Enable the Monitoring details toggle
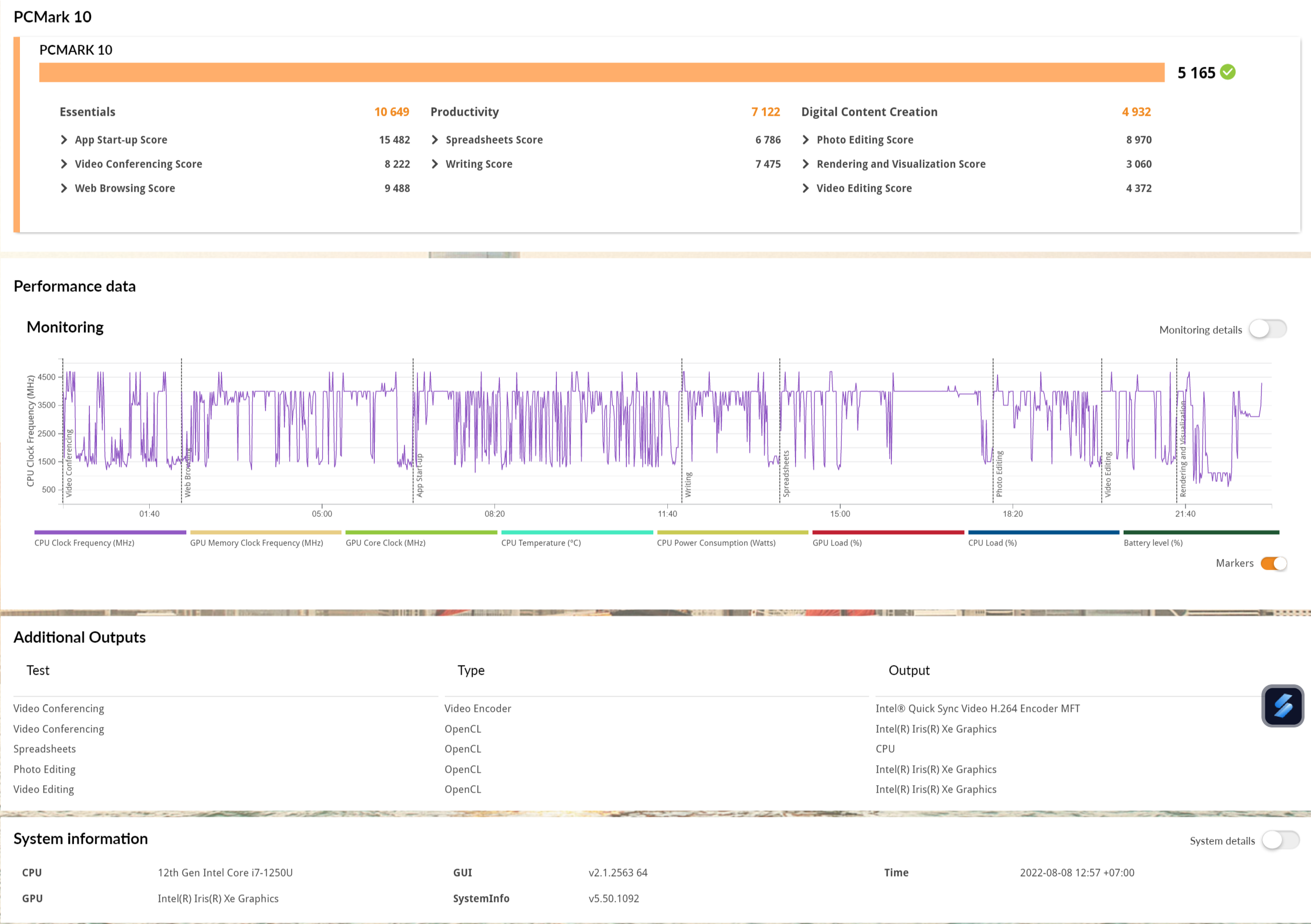The height and width of the screenshot is (924, 1311). point(1267,330)
